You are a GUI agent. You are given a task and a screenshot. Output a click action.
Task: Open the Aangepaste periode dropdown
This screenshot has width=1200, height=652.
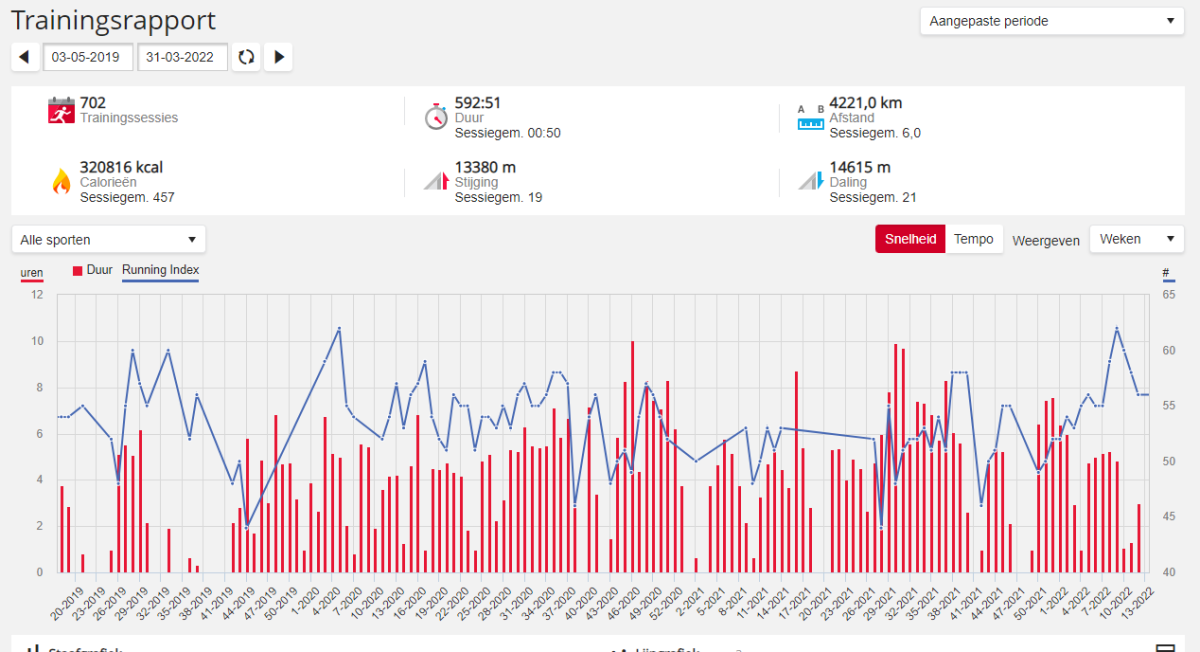coord(1051,21)
